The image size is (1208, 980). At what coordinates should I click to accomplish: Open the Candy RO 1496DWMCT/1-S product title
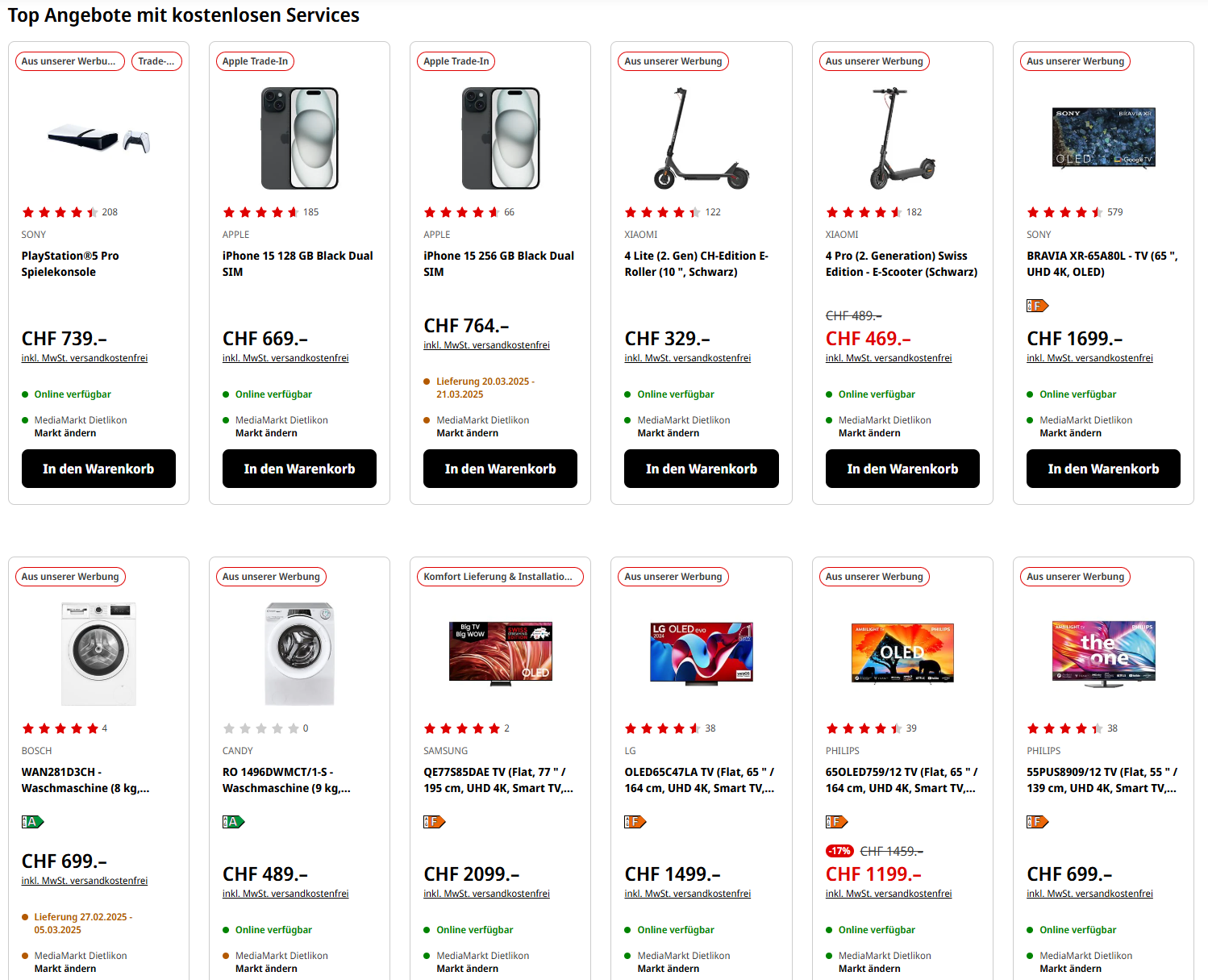[x=286, y=780]
